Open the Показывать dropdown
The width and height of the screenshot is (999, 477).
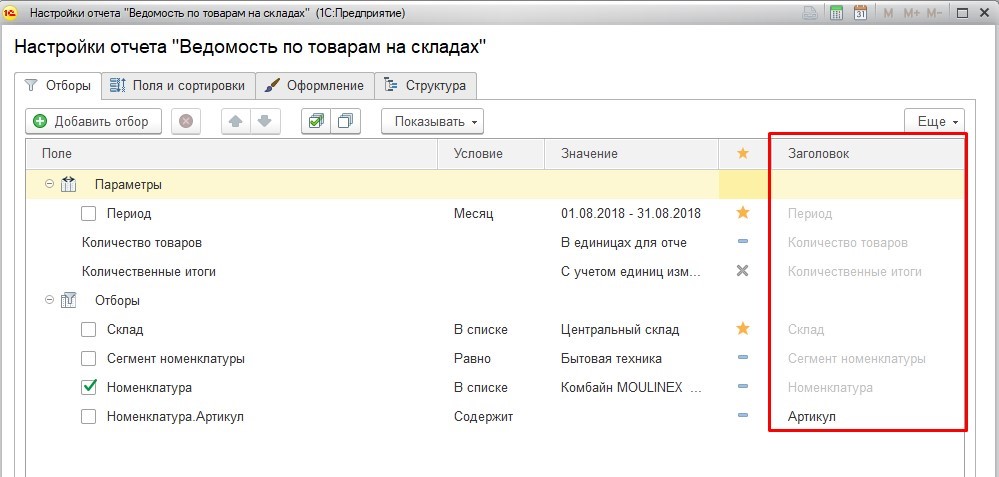[x=432, y=121]
